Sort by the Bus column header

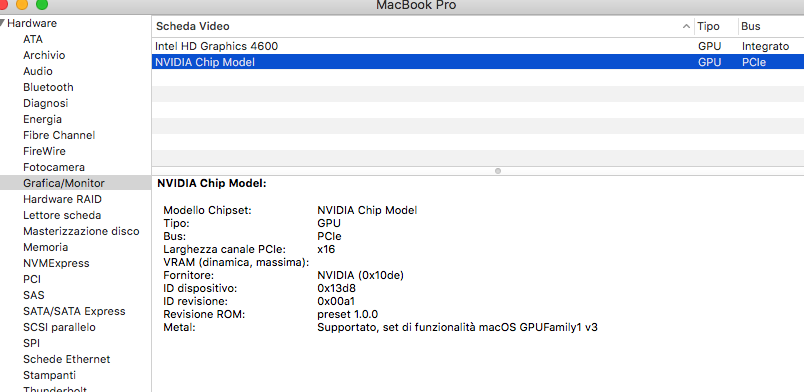[x=751, y=26]
